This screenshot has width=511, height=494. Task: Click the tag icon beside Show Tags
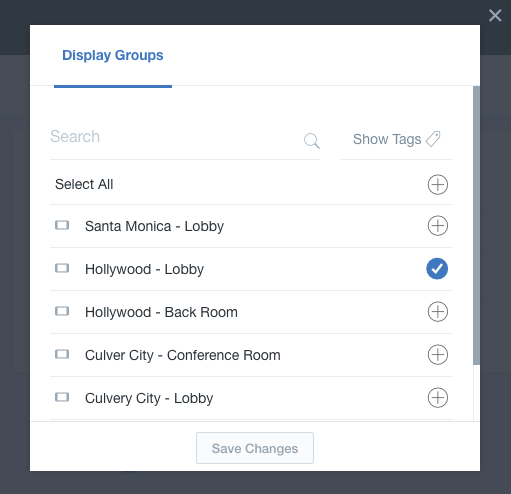433,139
